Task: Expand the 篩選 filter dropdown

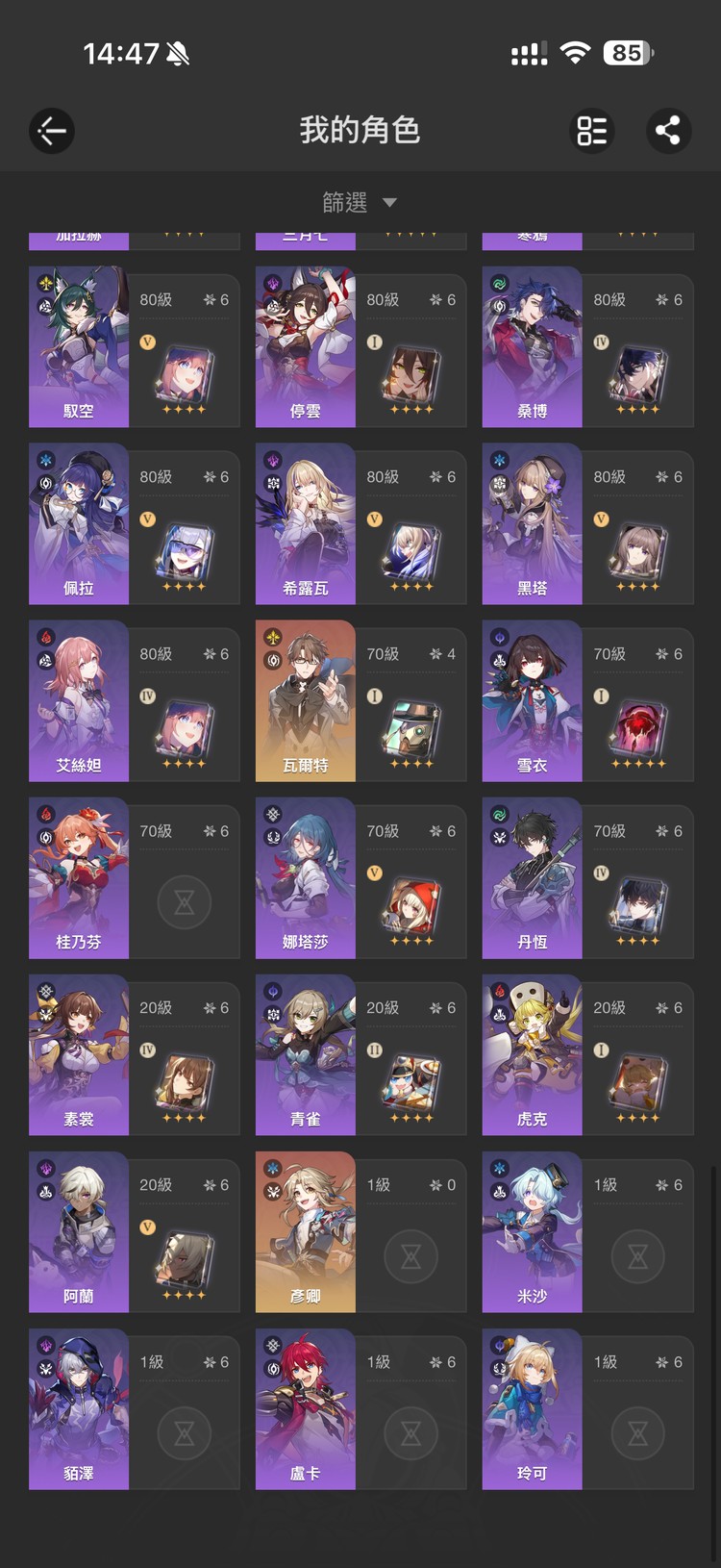Action: (x=360, y=202)
